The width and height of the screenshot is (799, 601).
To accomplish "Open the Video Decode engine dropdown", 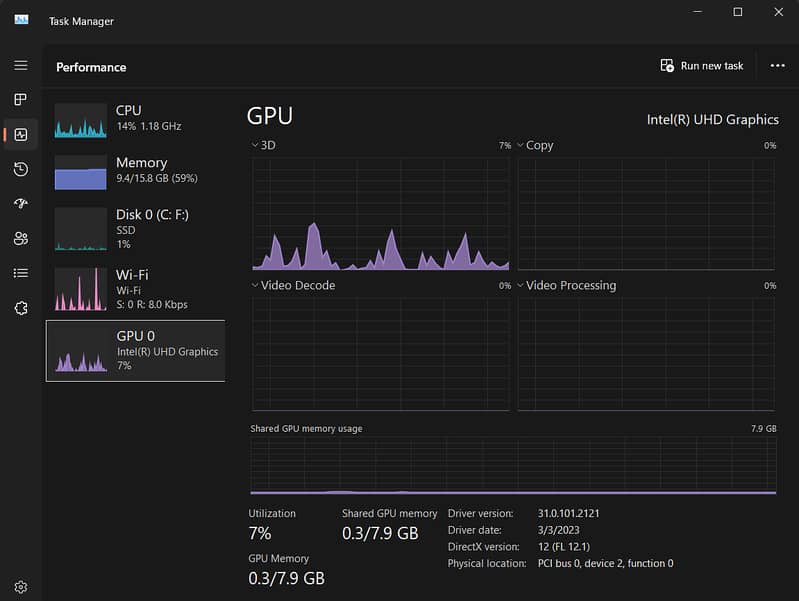I will tap(256, 286).
